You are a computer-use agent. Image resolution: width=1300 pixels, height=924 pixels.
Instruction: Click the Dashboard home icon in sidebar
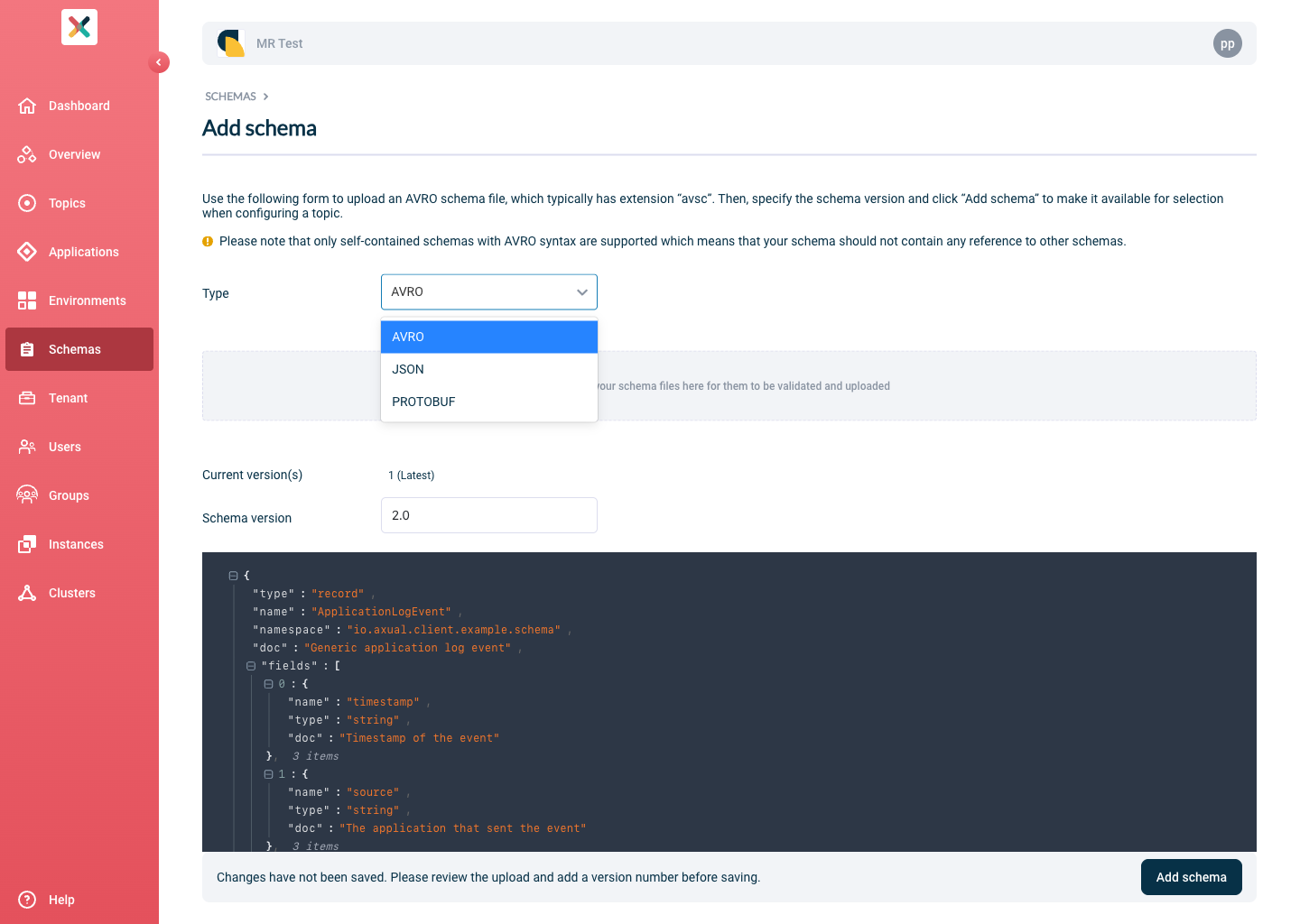click(27, 106)
